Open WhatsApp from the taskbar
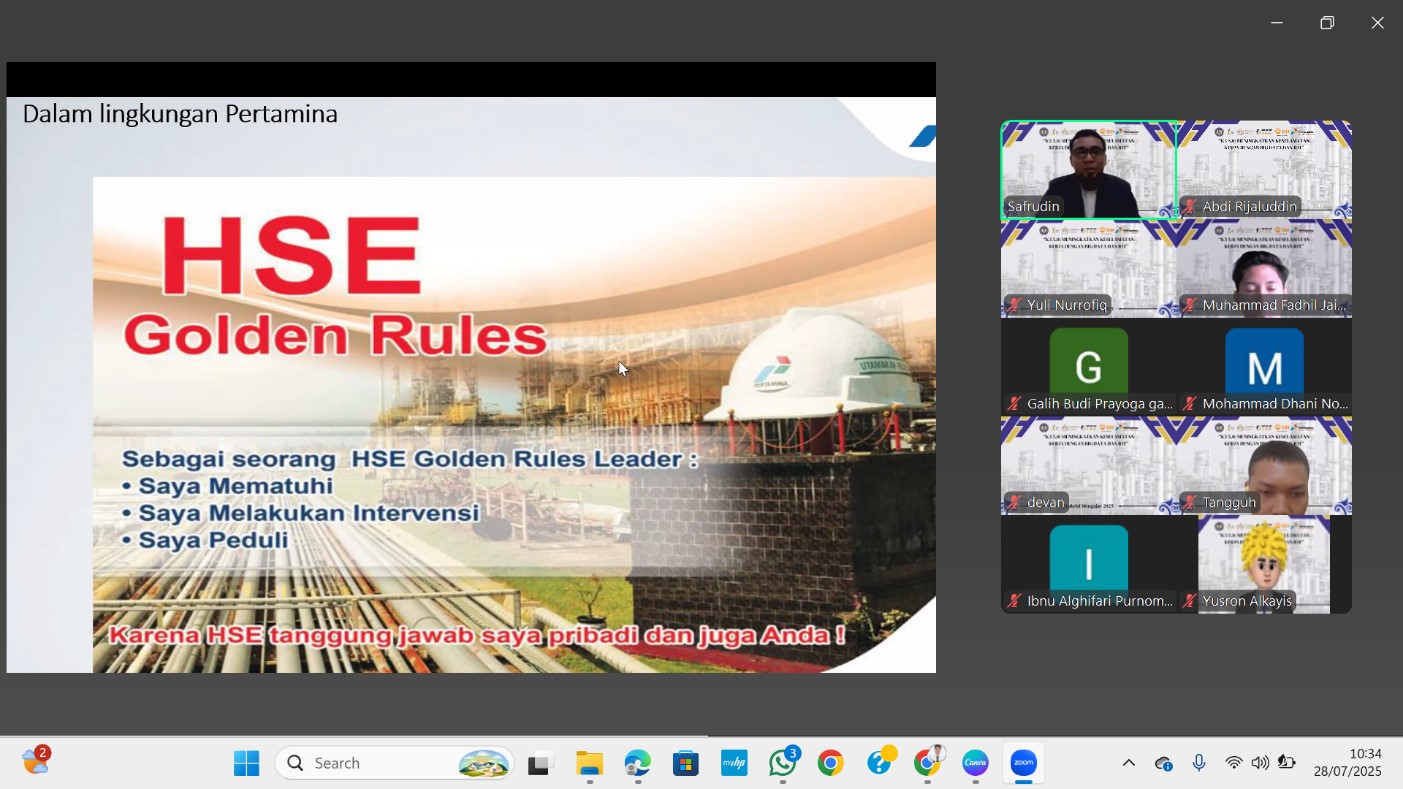 (x=782, y=763)
